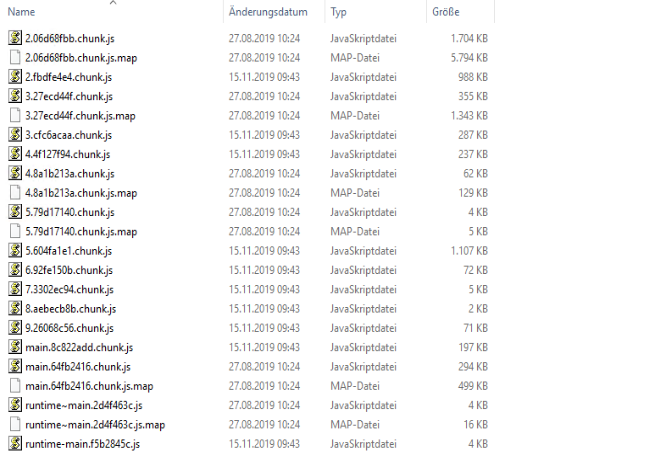Select the 4.4f127f94.chunk.js script icon
The height and width of the screenshot is (474, 652).
(15, 154)
